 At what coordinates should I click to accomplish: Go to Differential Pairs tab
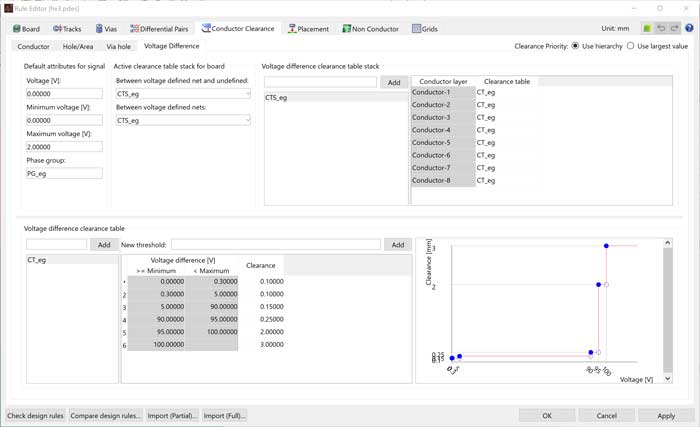159,29
